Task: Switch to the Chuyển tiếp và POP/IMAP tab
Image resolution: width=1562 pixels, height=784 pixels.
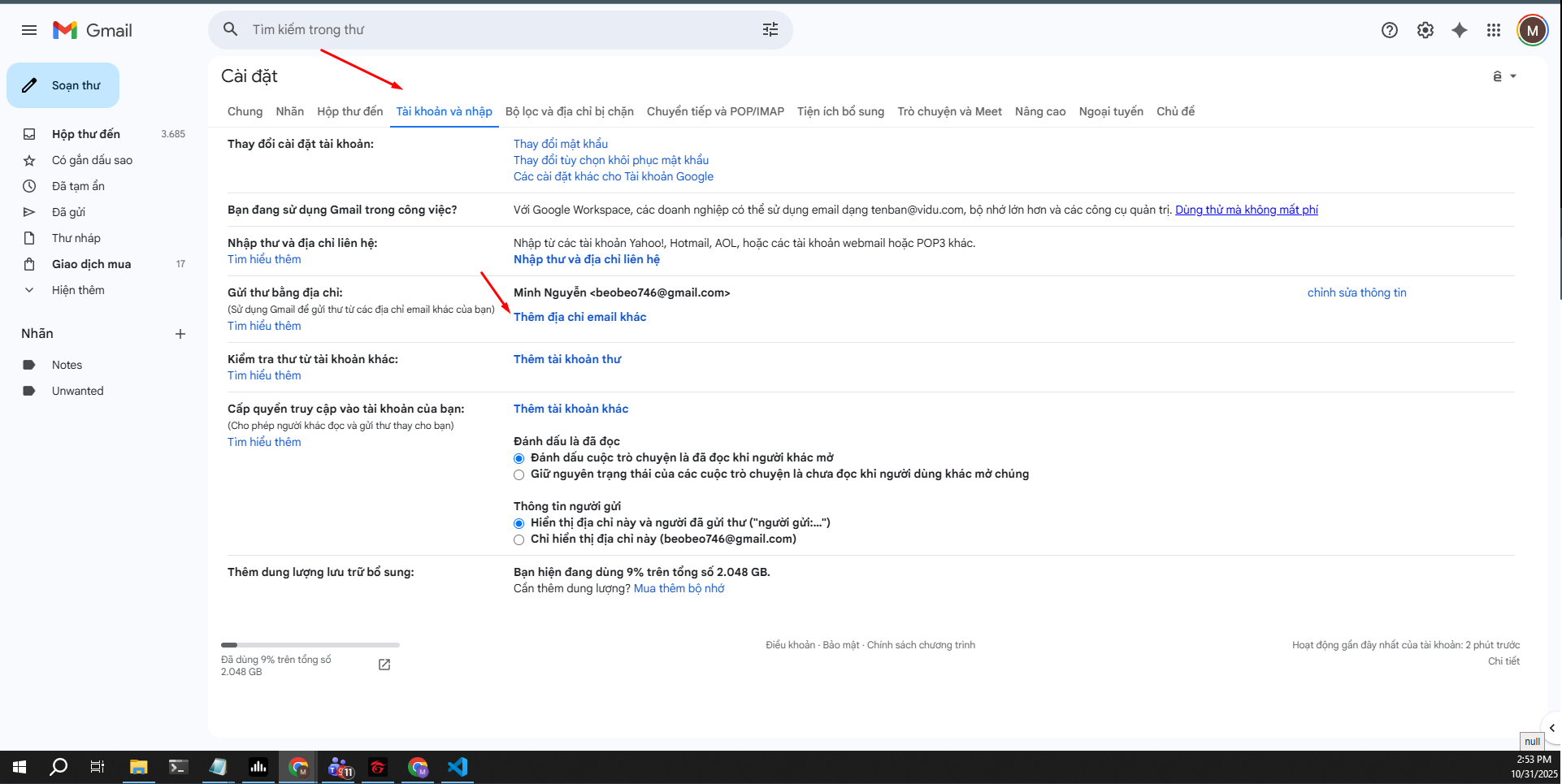Action: pyautogui.click(x=715, y=111)
